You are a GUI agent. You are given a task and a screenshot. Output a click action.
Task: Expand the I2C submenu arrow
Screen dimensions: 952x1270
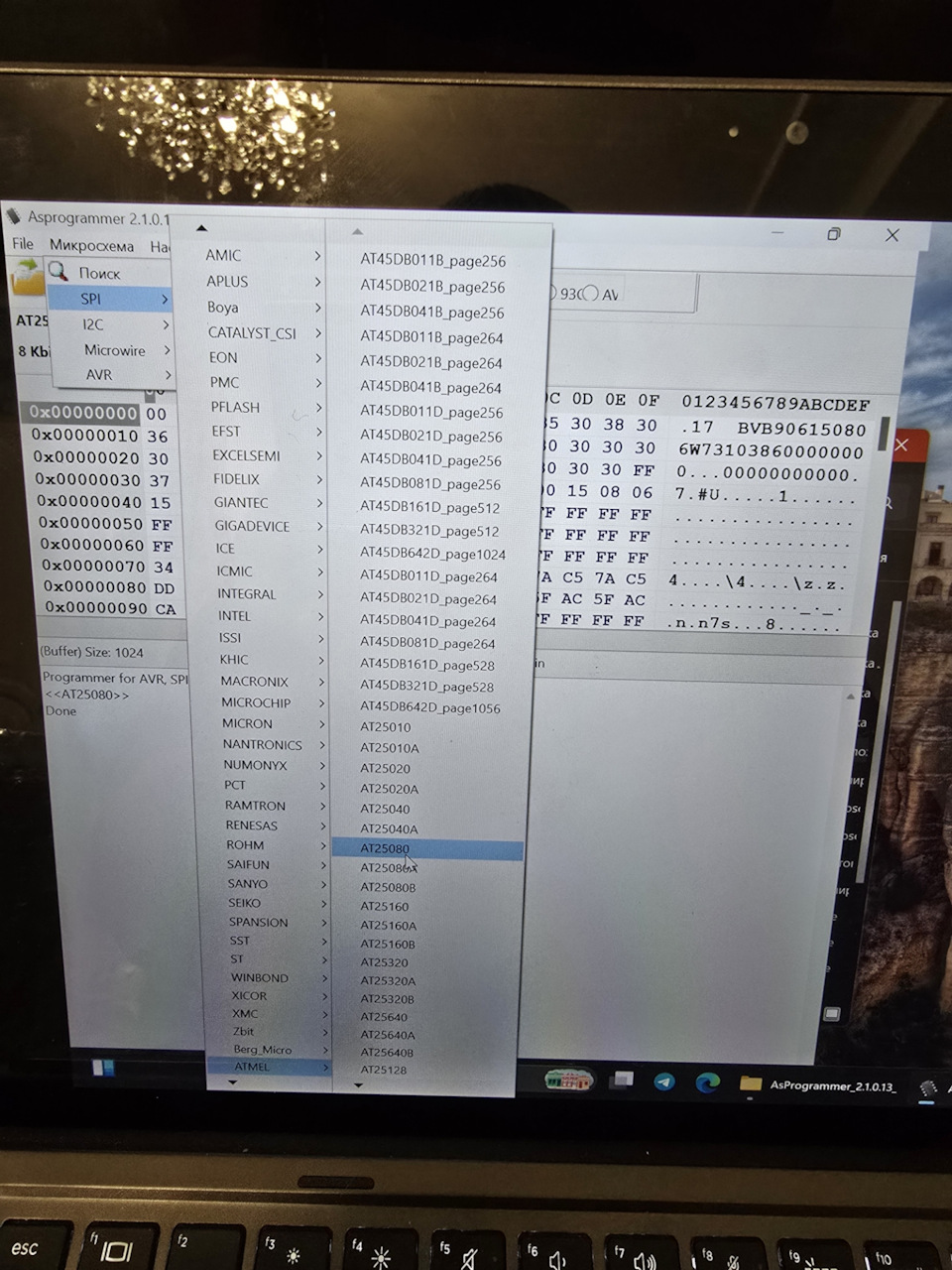(166, 324)
